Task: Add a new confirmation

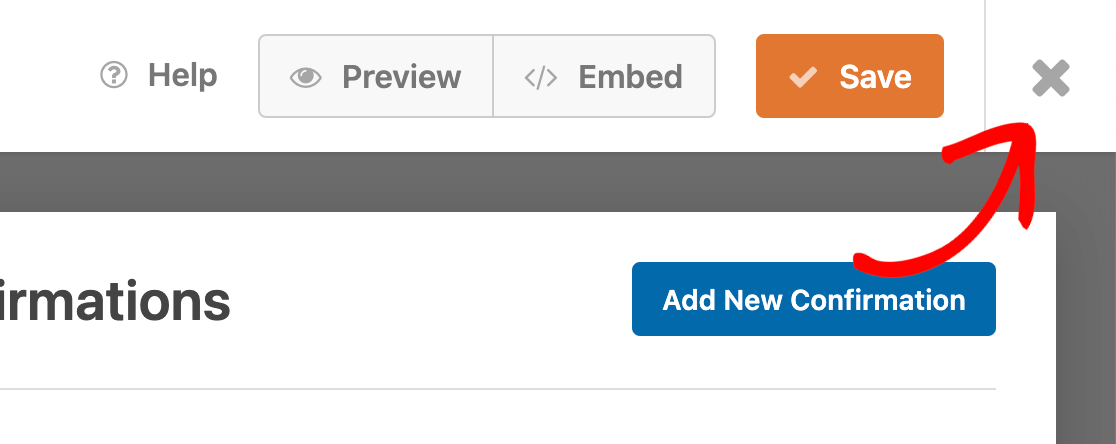Action: [813, 299]
